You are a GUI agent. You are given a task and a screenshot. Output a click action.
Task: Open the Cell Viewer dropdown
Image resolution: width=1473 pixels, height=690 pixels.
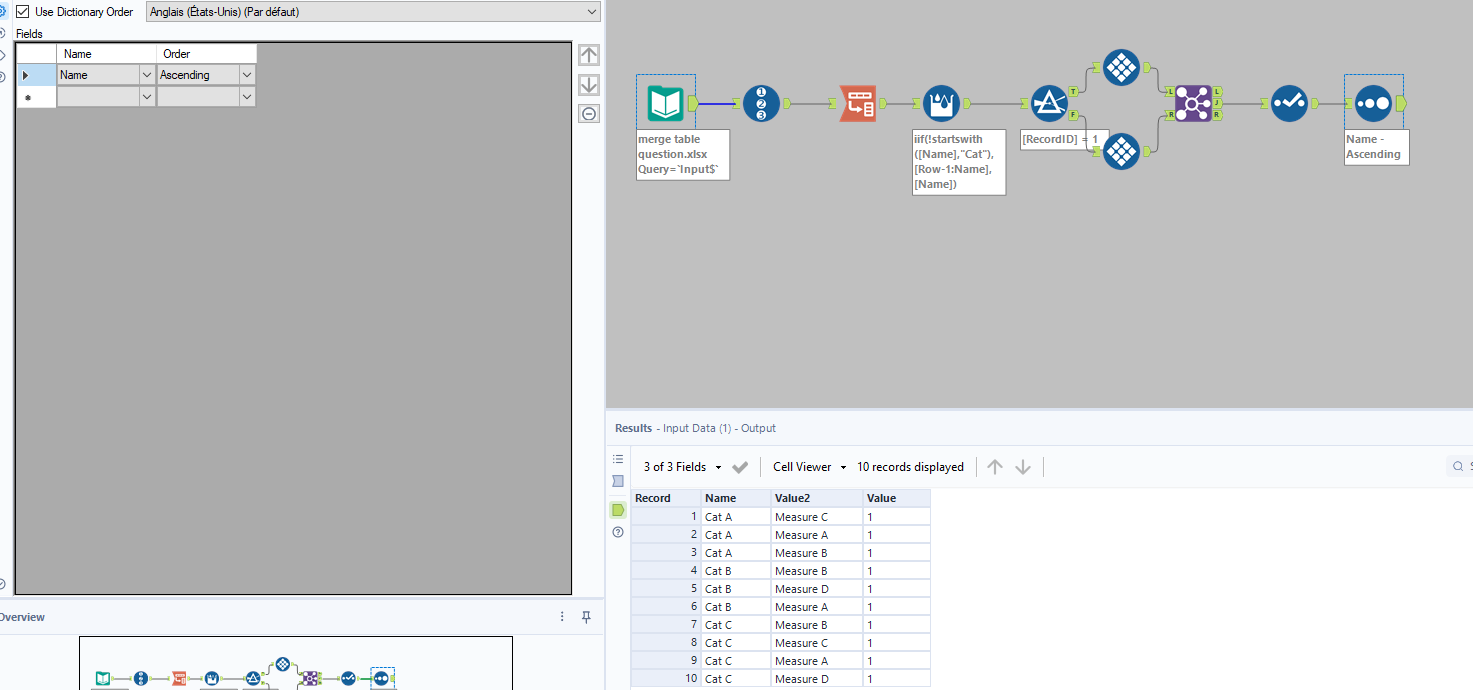click(808, 466)
